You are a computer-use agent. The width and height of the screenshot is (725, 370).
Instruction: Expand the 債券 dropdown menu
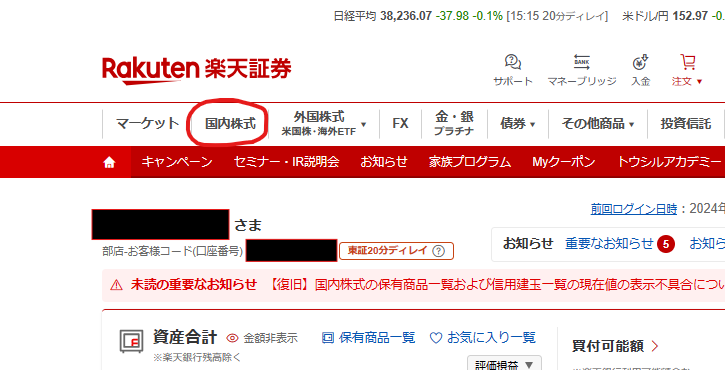click(532, 124)
